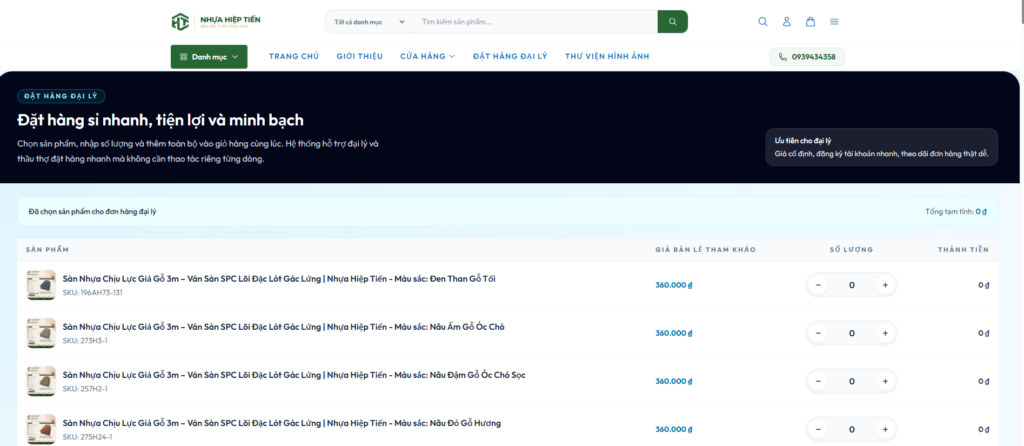
Task: Open the 'ĐẶT HÀNG ĐẠI LÝ' nav item
Action: point(510,57)
